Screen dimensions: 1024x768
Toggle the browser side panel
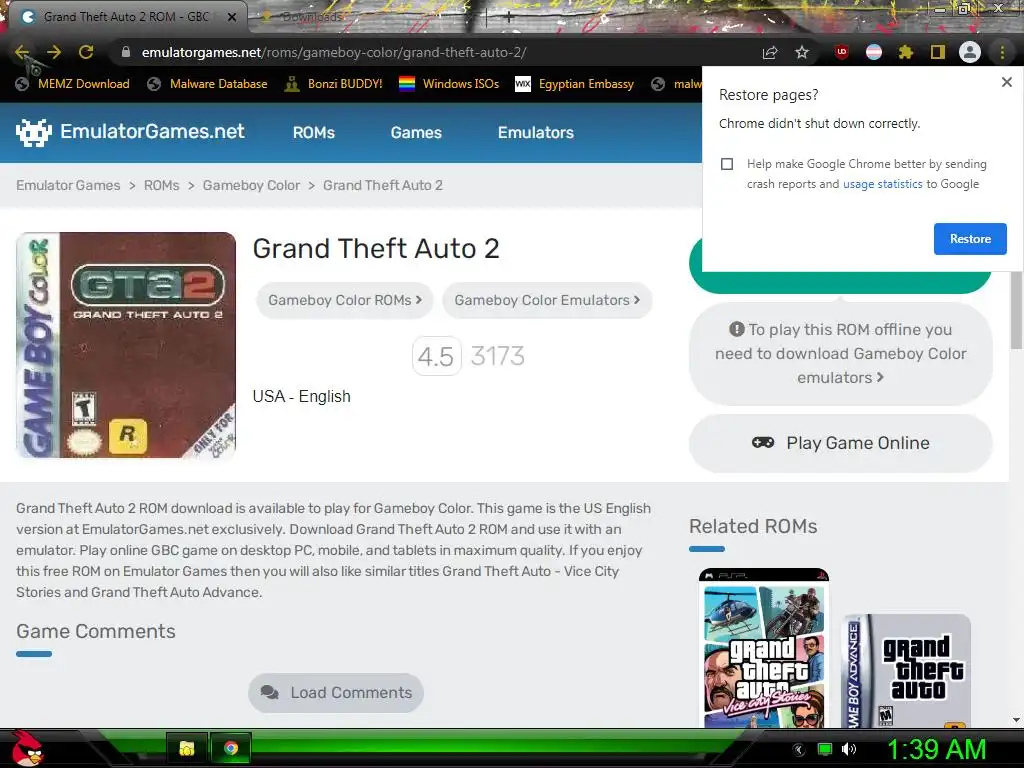[938, 52]
